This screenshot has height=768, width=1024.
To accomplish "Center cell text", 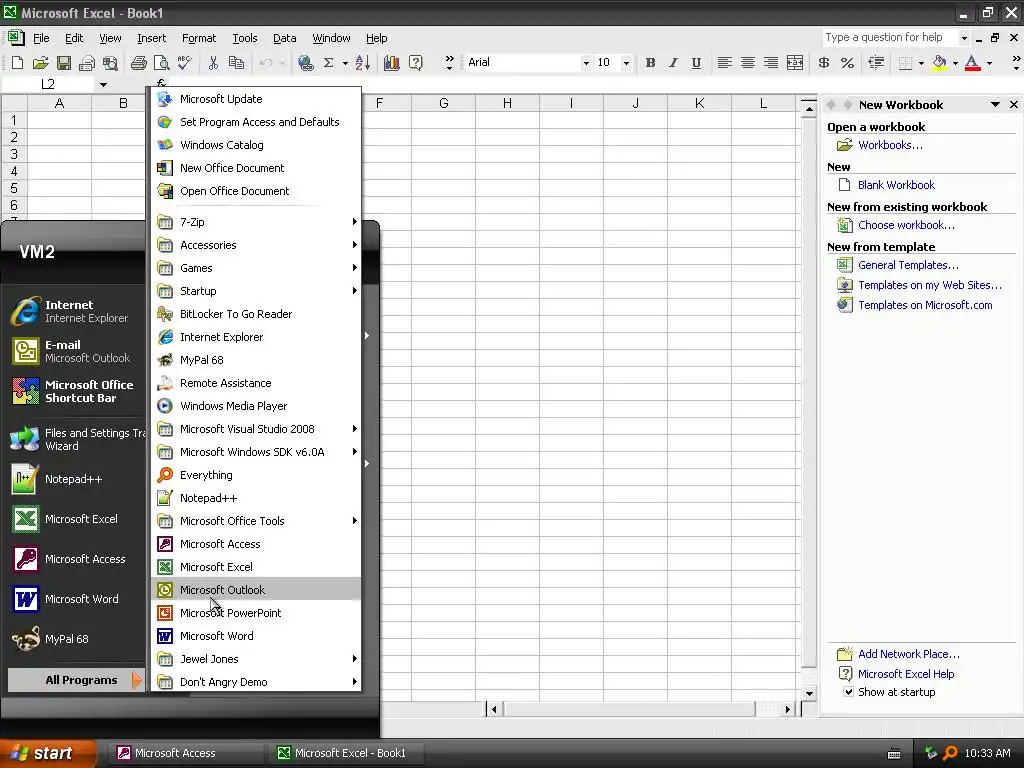I will click(x=748, y=63).
